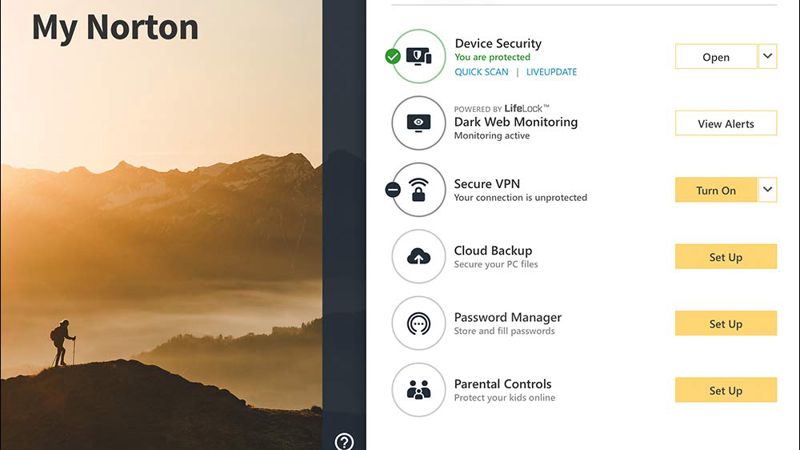The image size is (800, 450).
Task: Click the 'Parental Controls' title text
Action: pos(503,384)
